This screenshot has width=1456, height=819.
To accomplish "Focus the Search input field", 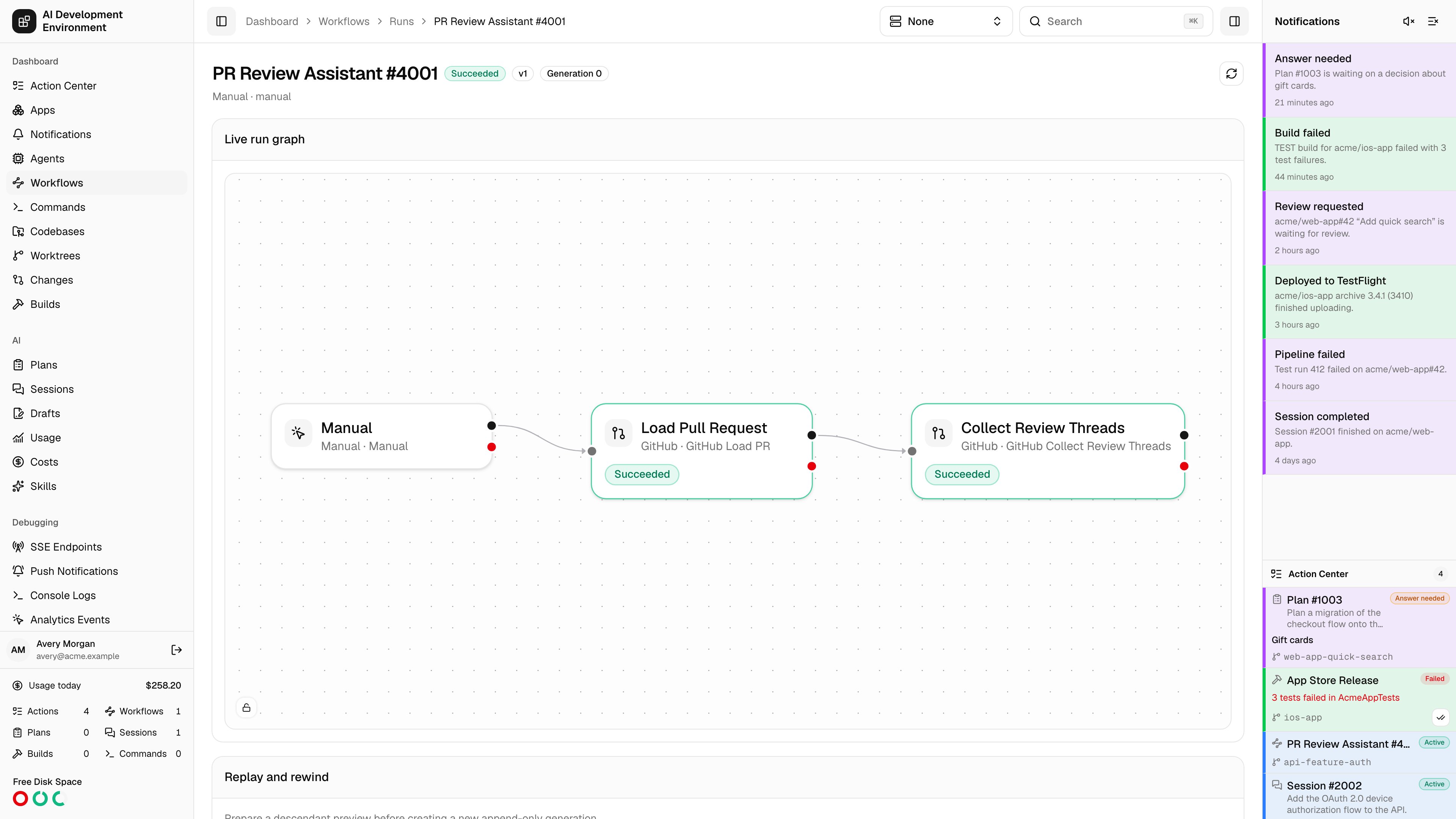I will (1116, 22).
